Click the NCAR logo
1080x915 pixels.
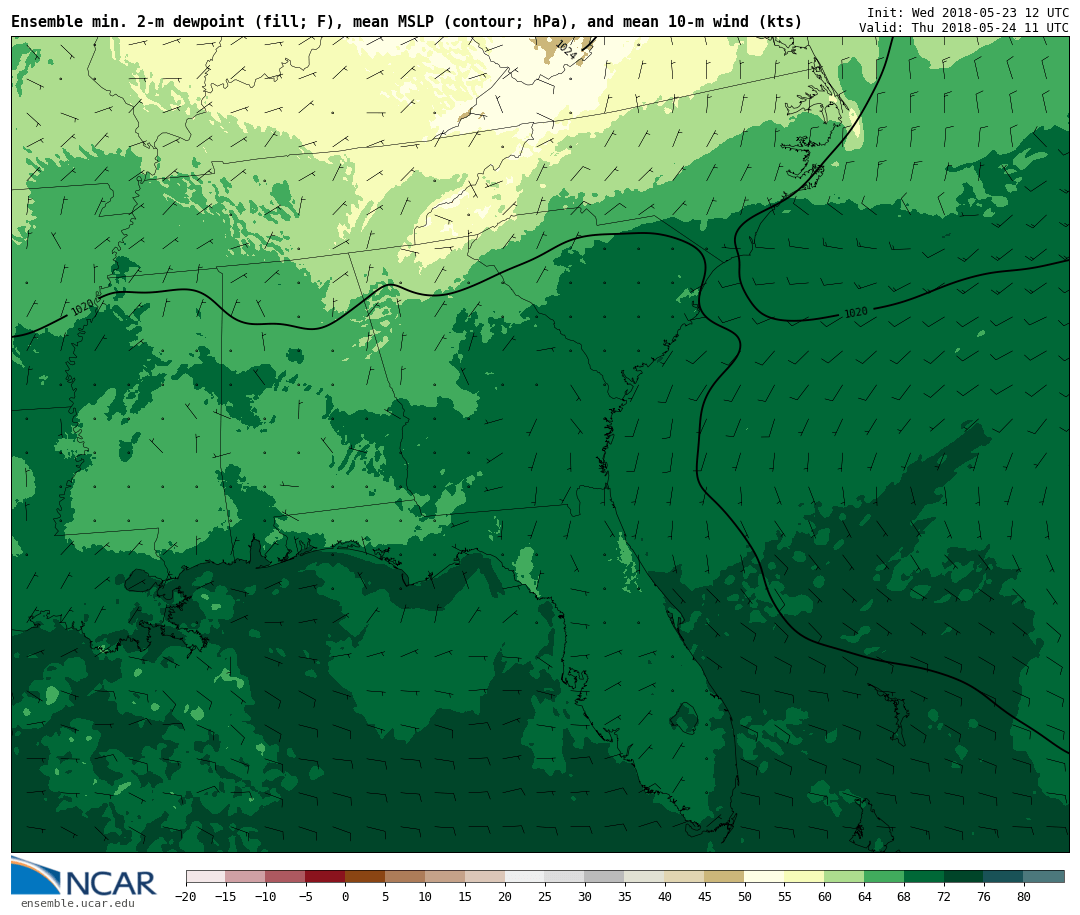84,876
